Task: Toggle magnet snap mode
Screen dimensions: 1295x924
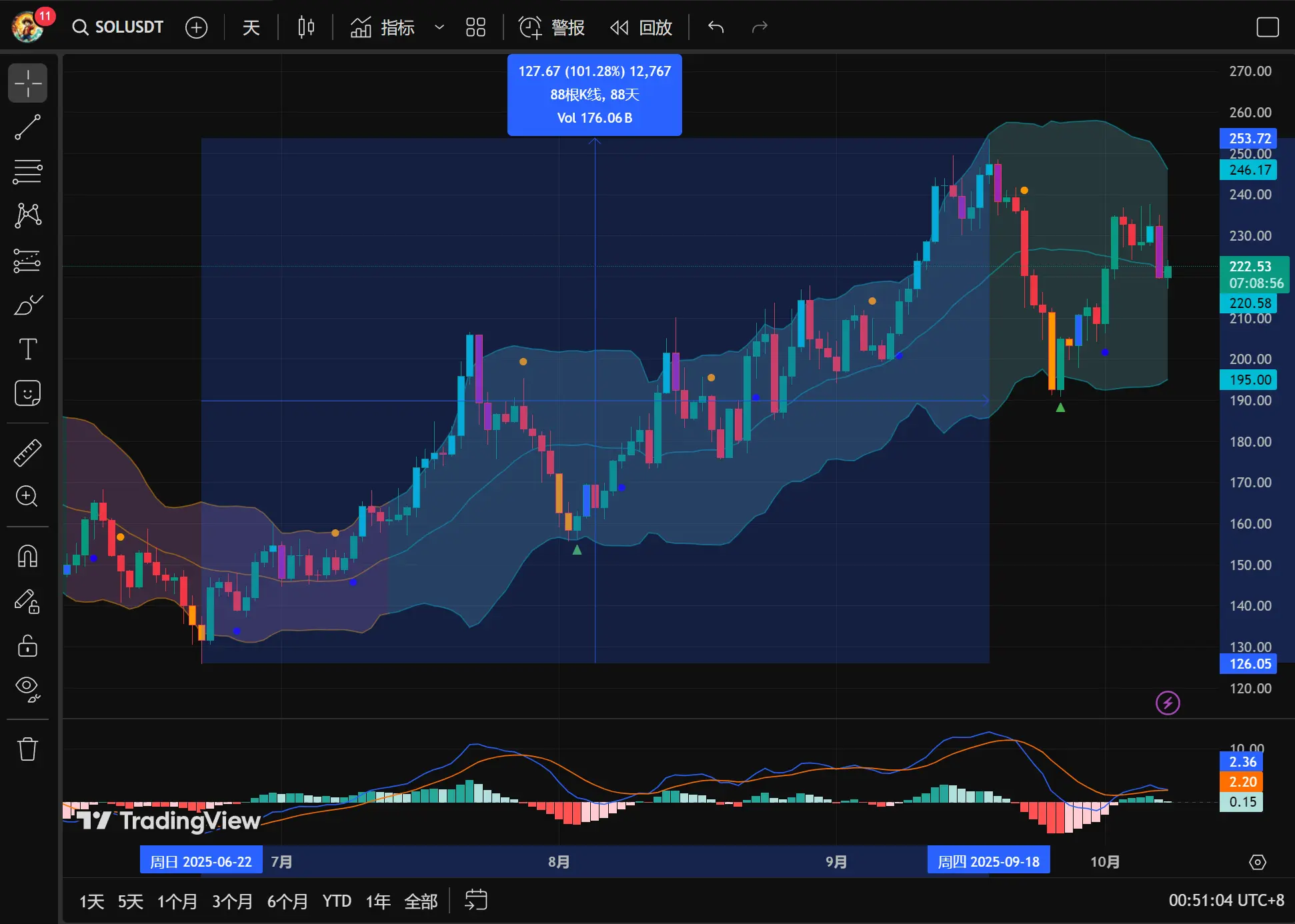Action: (x=27, y=556)
